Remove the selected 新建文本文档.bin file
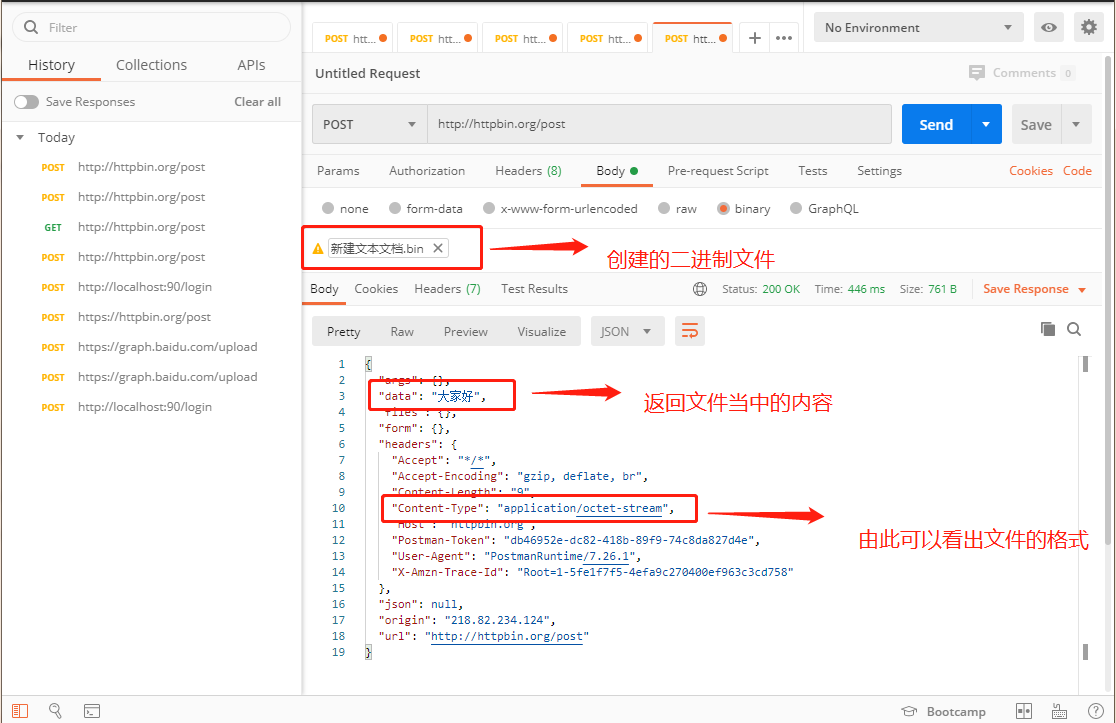Image resolution: width=1116 pixels, height=723 pixels. click(438, 248)
